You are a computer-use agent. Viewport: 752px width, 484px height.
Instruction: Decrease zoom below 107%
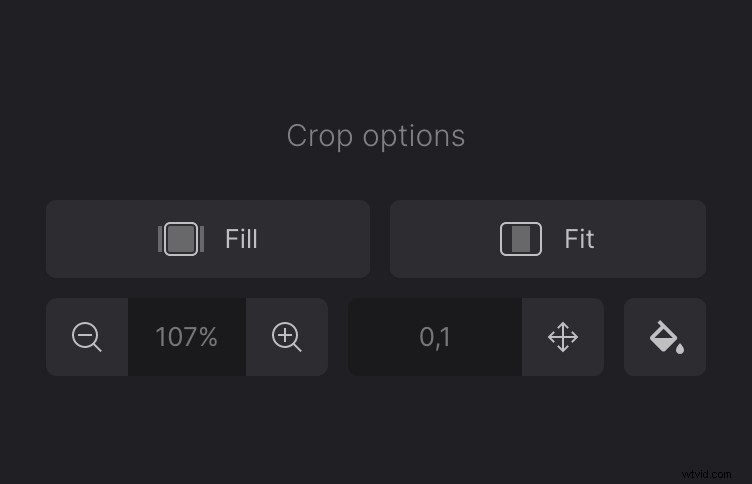click(x=87, y=337)
